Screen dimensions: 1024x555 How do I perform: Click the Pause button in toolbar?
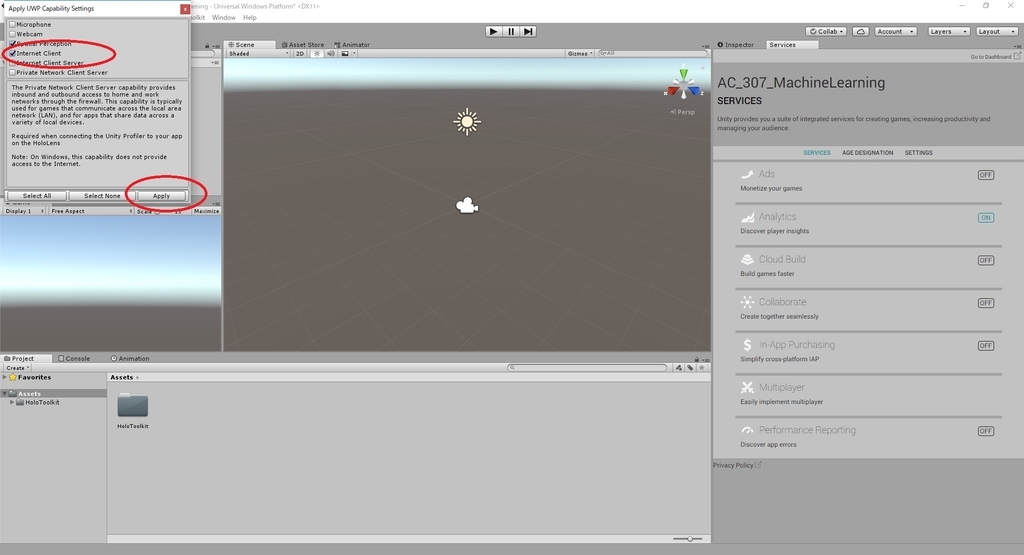click(x=511, y=31)
